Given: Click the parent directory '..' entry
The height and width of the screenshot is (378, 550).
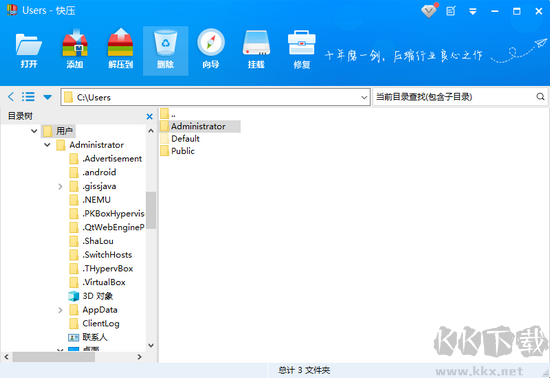Looking at the screenshot, I should pyautogui.click(x=168, y=114).
